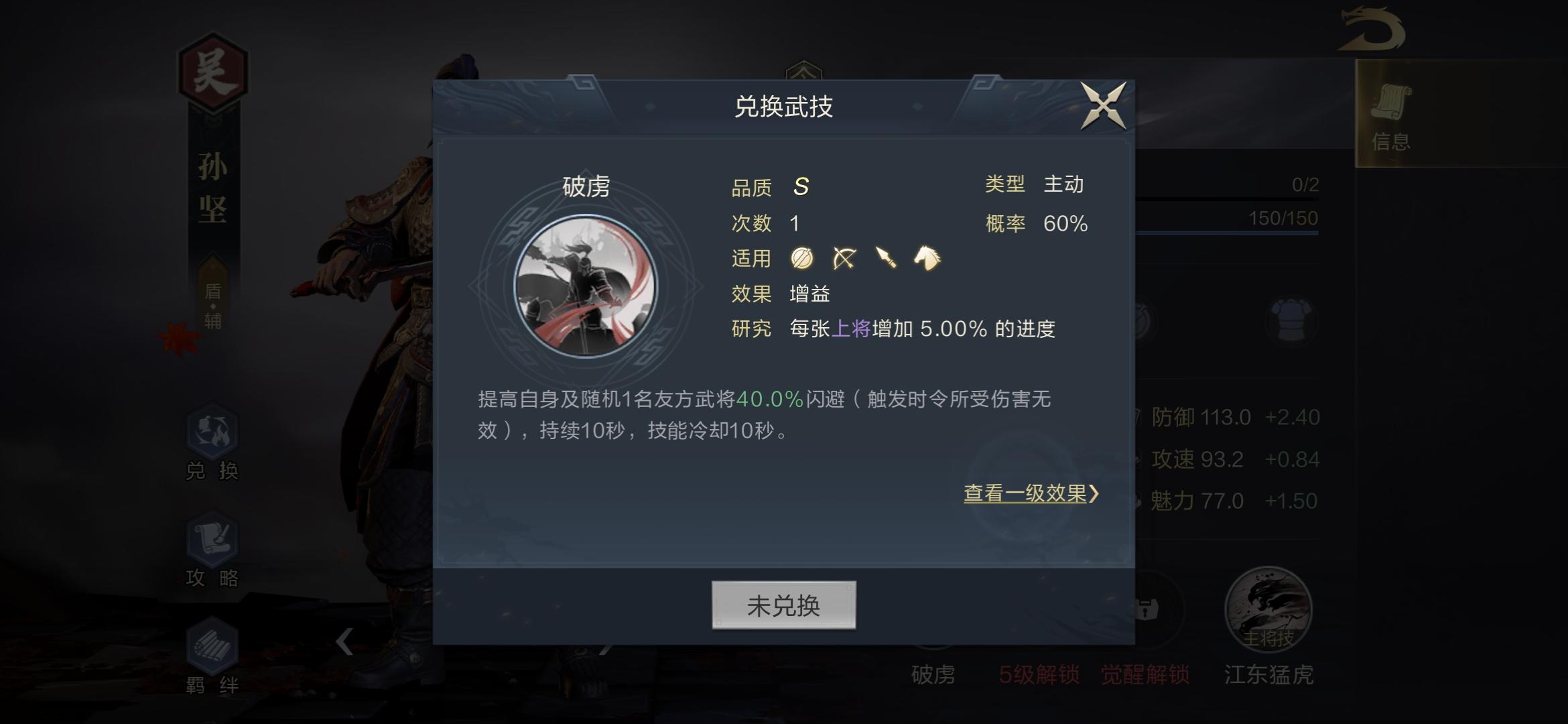This screenshot has width=1568, height=724.
Task: Select the shield troop type icon
Action: tap(802, 258)
